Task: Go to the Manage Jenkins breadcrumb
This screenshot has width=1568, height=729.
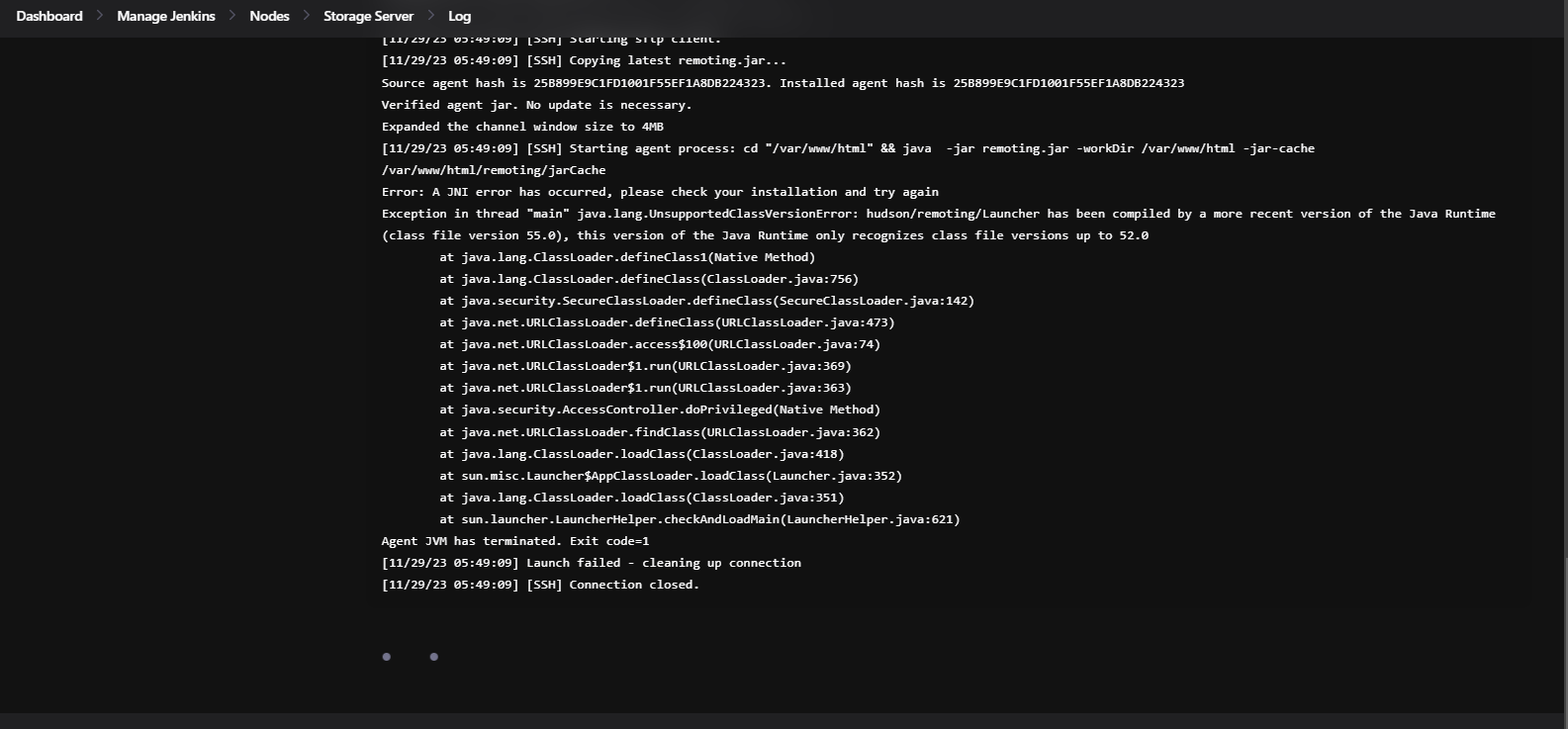Action: point(165,16)
